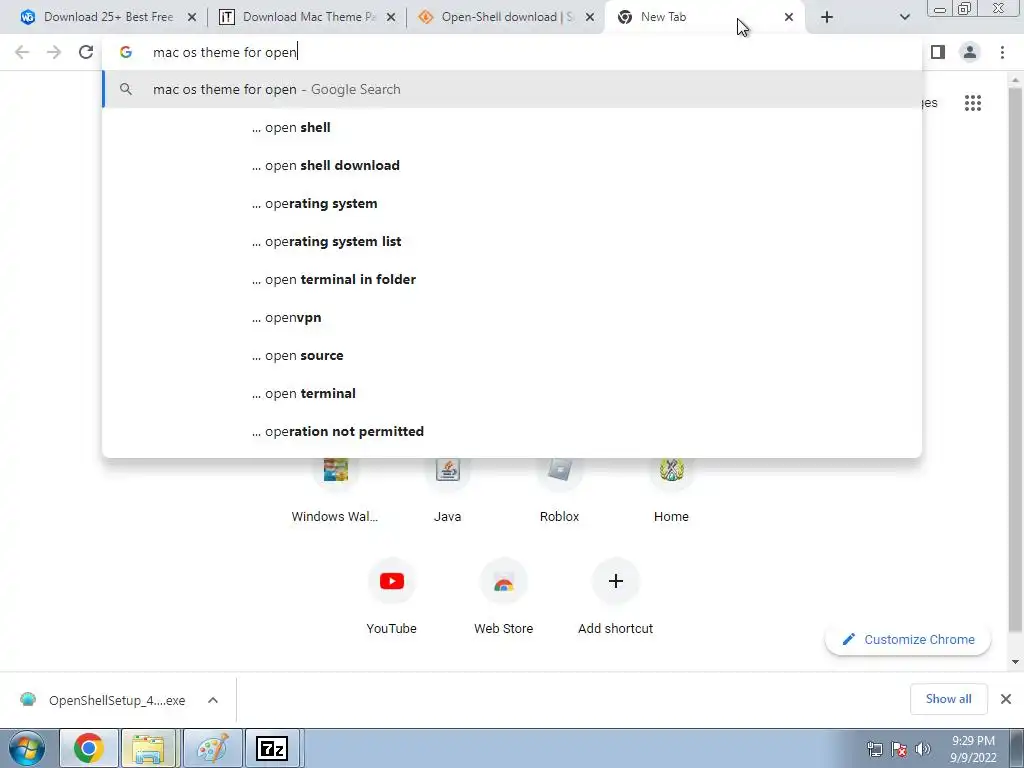Image resolution: width=1024 pixels, height=768 pixels.
Task: Choose the 'operating system list' suggestion
Action: tap(512, 241)
